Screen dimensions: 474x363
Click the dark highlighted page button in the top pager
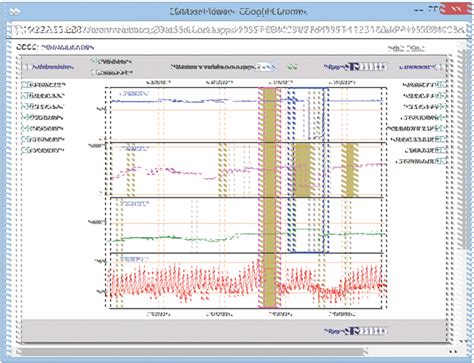(353, 67)
